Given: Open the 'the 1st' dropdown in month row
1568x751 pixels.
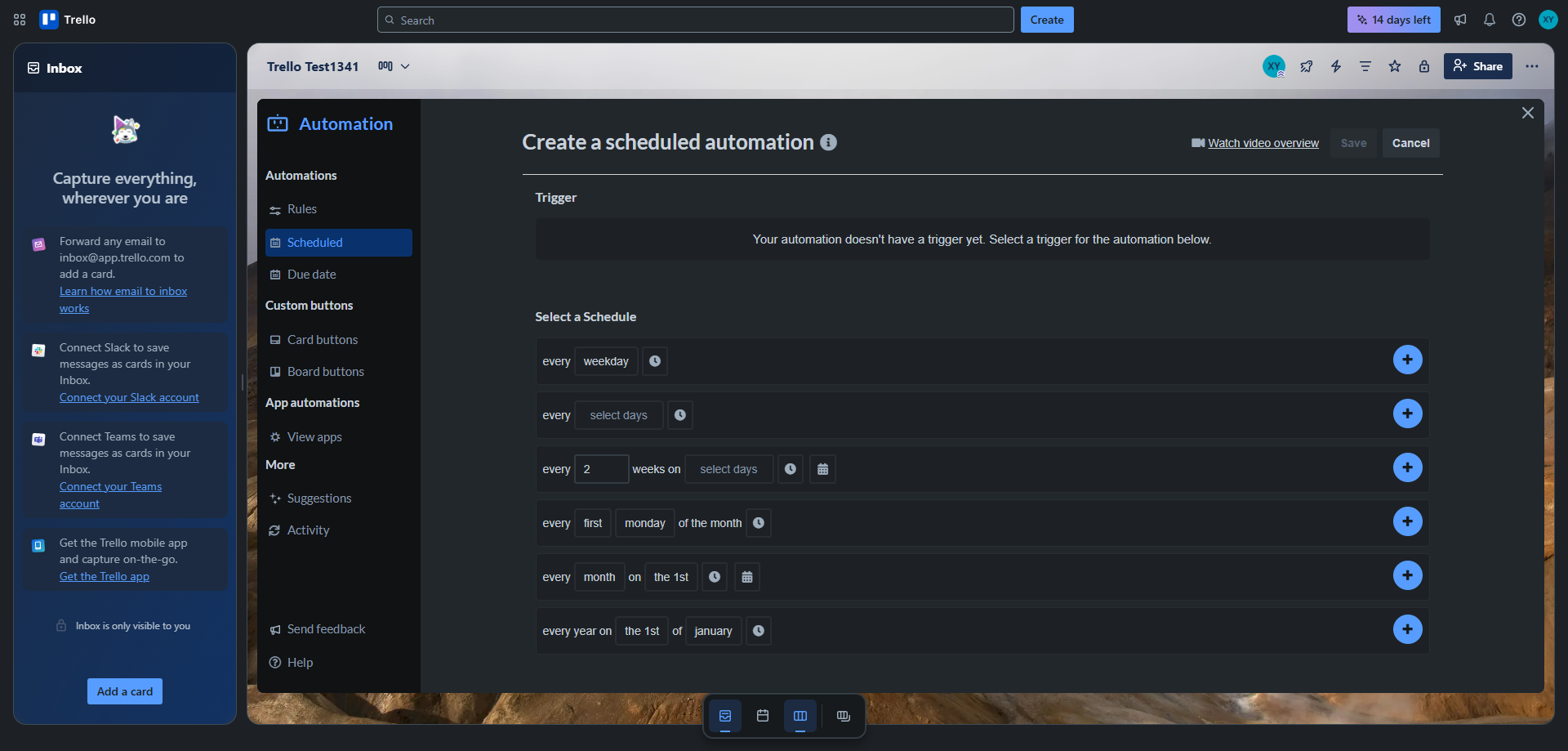Looking at the screenshot, I should 671,577.
